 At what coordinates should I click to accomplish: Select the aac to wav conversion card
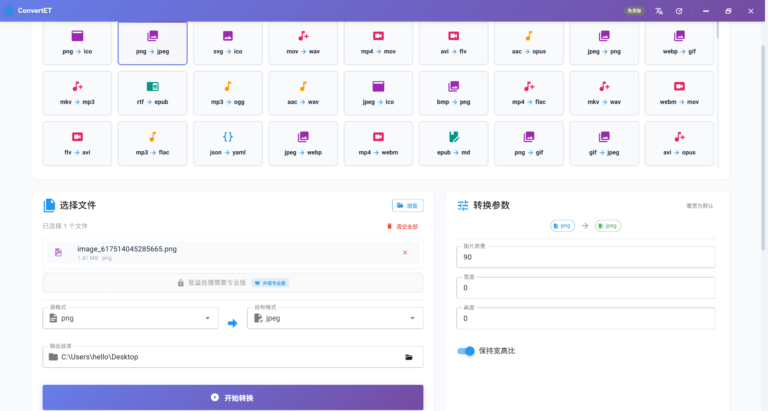pos(303,93)
